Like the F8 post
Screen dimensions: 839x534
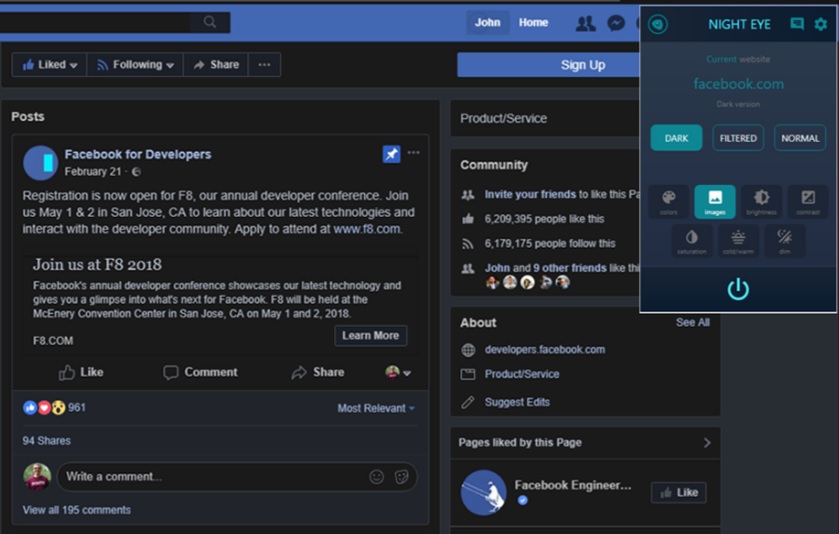(81, 372)
